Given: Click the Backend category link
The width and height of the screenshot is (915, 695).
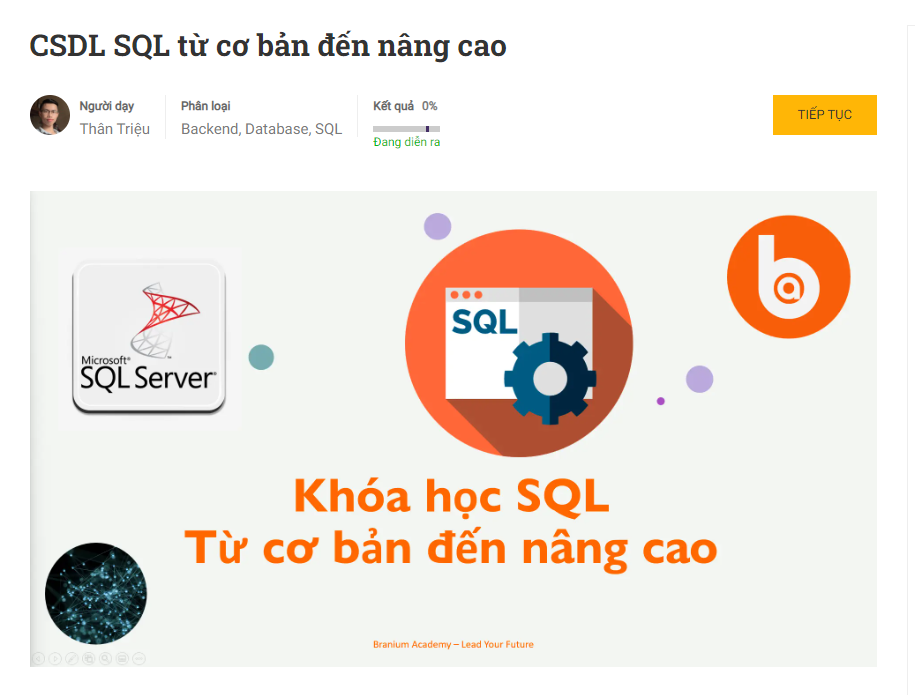Looking at the screenshot, I should 209,129.
